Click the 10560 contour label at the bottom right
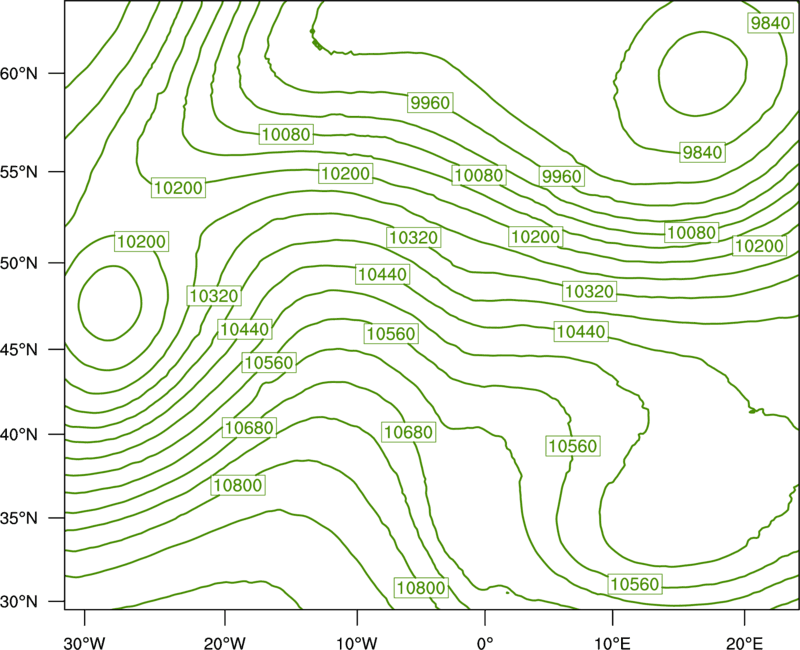The width and height of the screenshot is (800, 650). pyautogui.click(x=635, y=584)
